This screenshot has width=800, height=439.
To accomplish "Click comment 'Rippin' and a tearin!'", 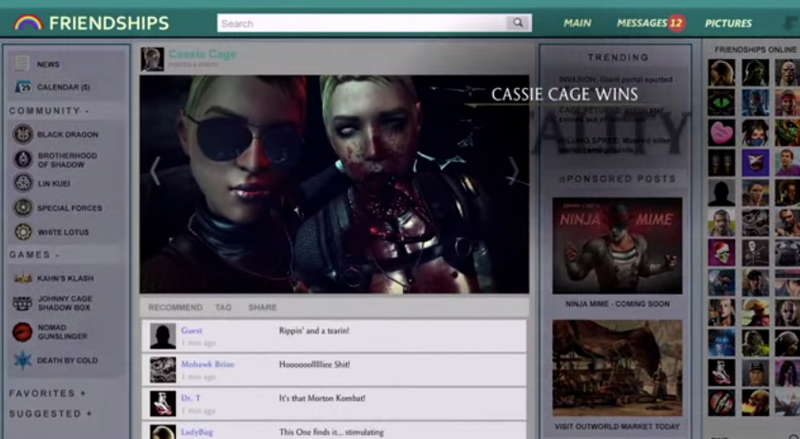I will [x=314, y=331].
